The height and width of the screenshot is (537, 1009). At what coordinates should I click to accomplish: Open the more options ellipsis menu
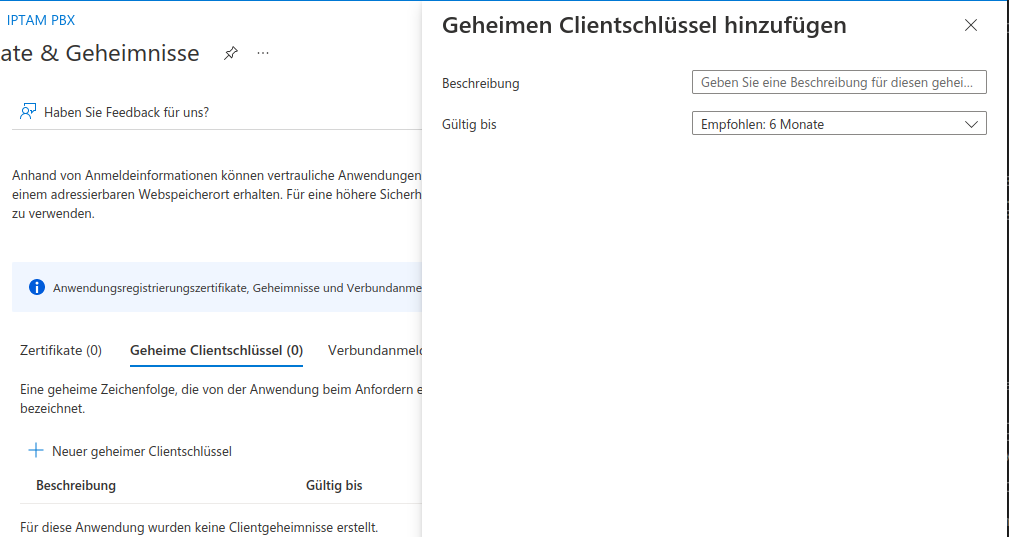pyautogui.click(x=263, y=53)
